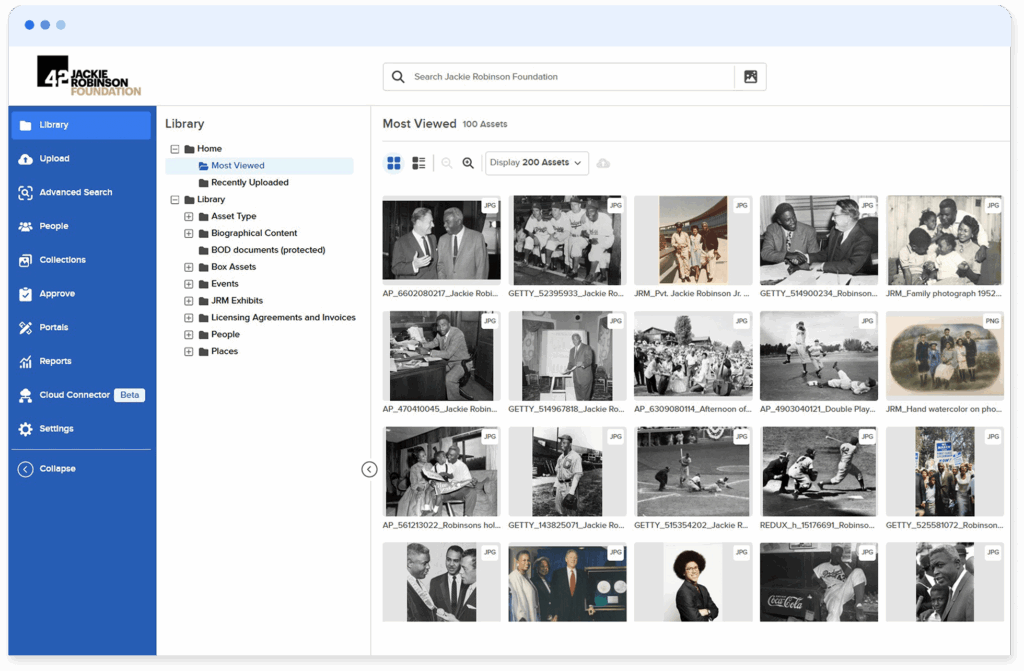Image resolution: width=1024 pixels, height=671 pixels.
Task: Click the Box Assets folder icon
Action: [203, 267]
